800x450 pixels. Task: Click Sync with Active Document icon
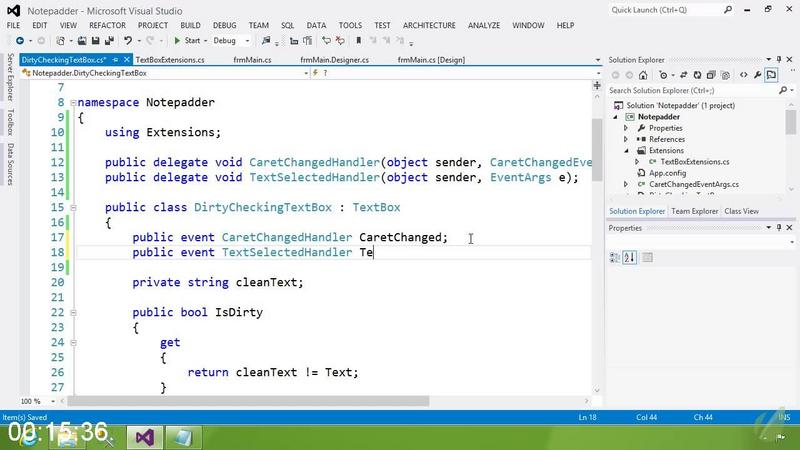tap(684, 75)
